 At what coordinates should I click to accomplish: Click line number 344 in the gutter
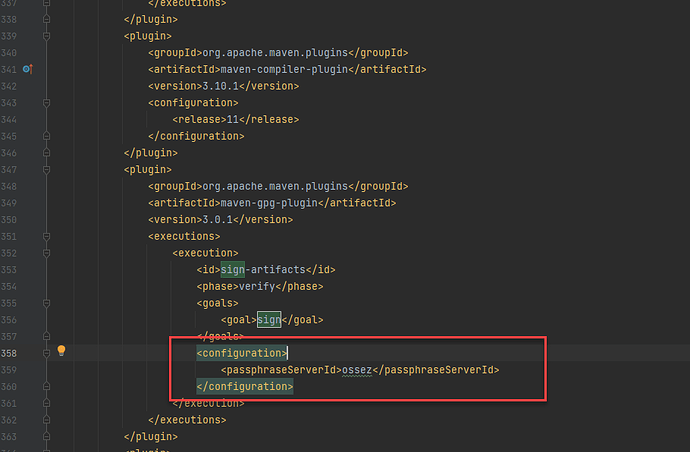pos(9,120)
